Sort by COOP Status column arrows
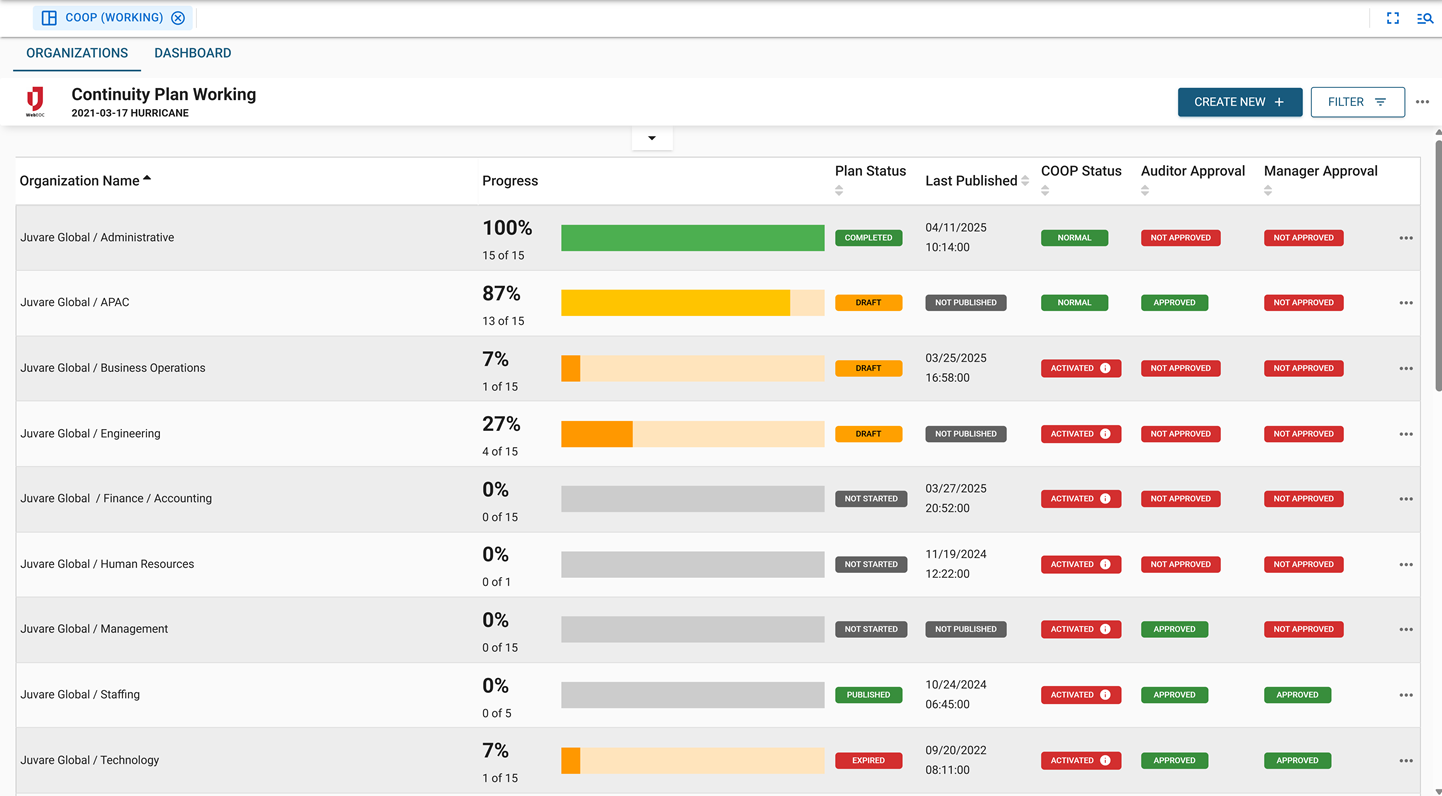Image resolution: width=1442 pixels, height=796 pixels. (x=1045, y=190)
